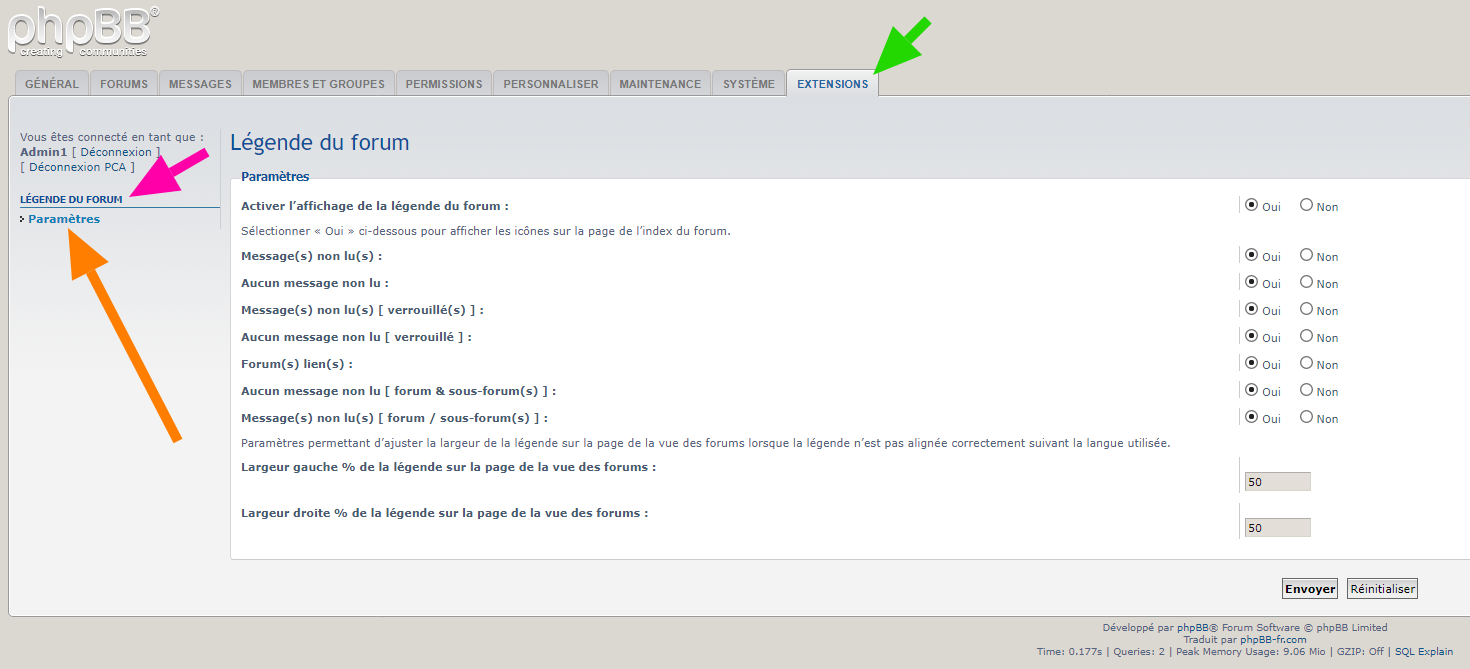1470x669 pixels.
Task: Open Paramètres in the sidebar
Action: click(x=64, y=219)
